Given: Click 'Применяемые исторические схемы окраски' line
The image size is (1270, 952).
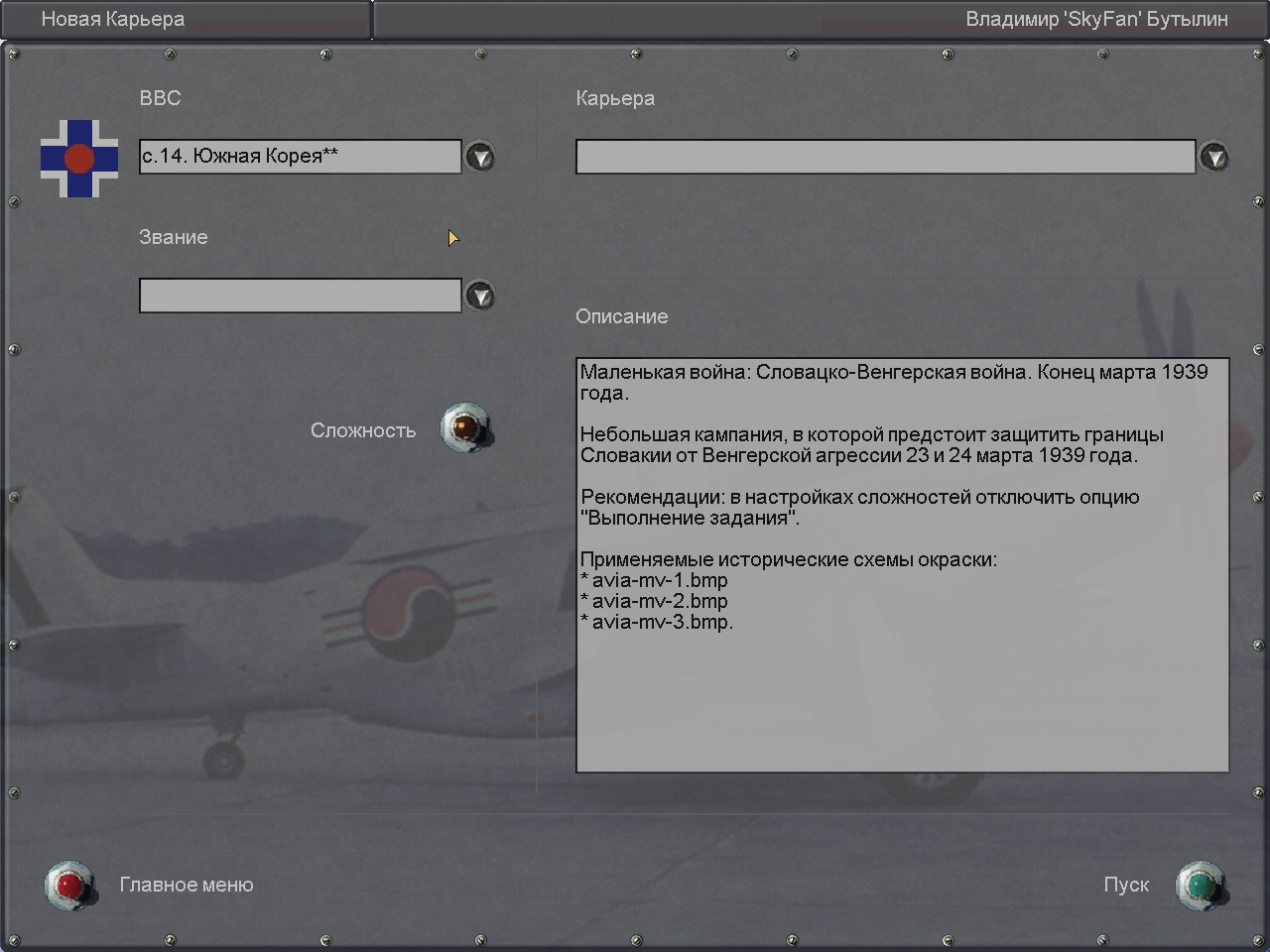Looking at the screenshot, I should click(x=789, y=559).
